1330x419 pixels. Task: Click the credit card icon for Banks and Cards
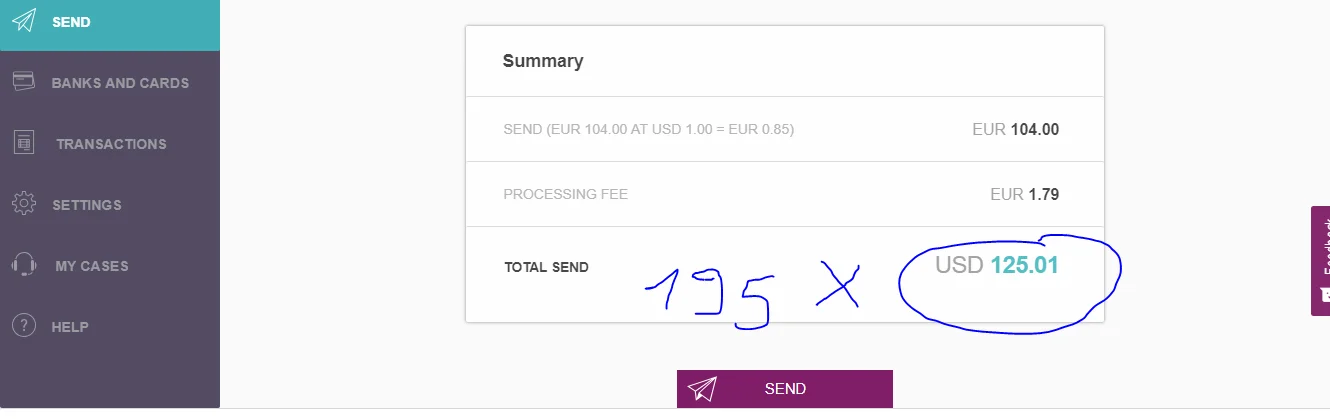(24, 82)
